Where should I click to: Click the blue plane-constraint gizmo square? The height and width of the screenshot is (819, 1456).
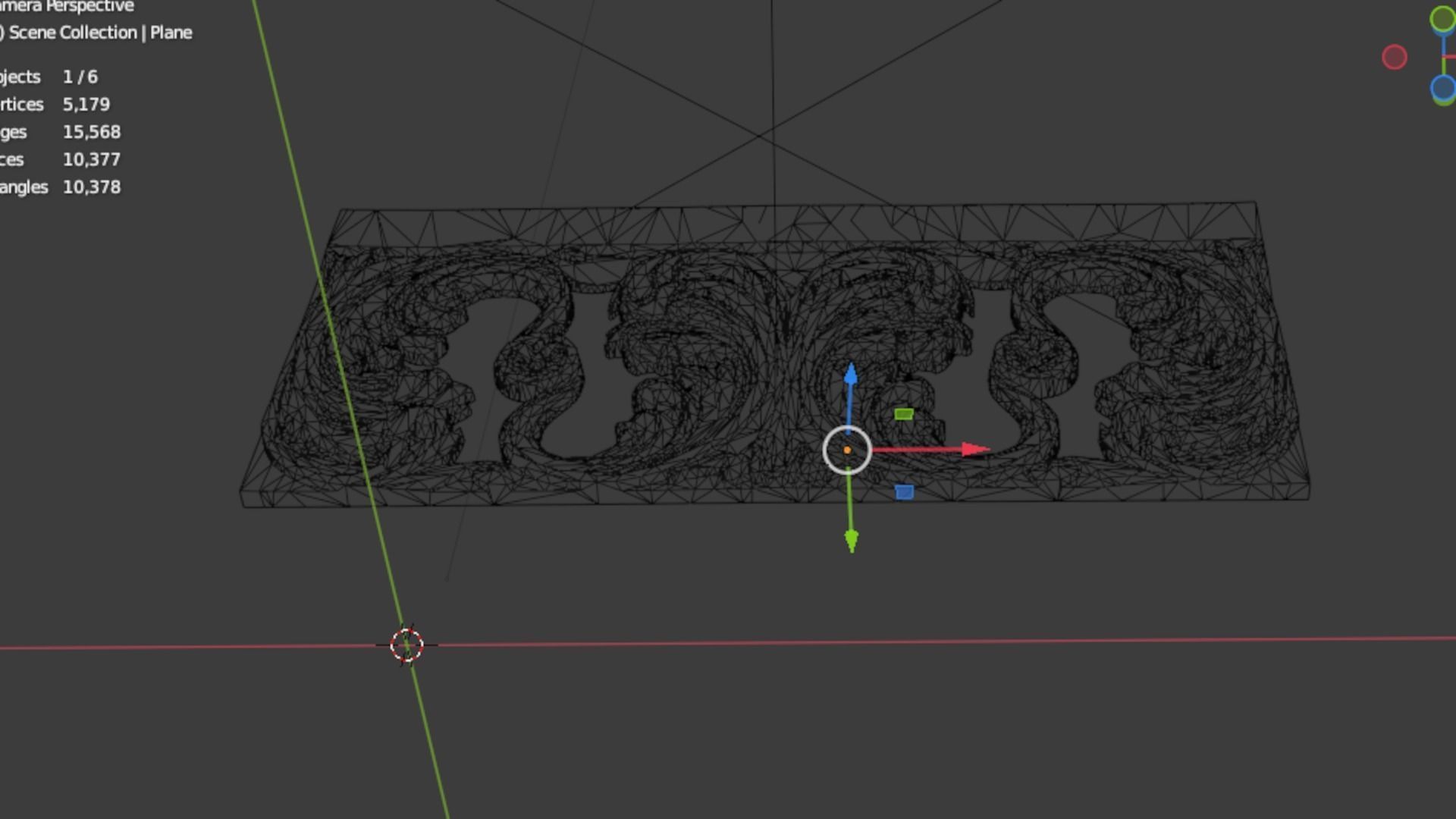[904, 492]
